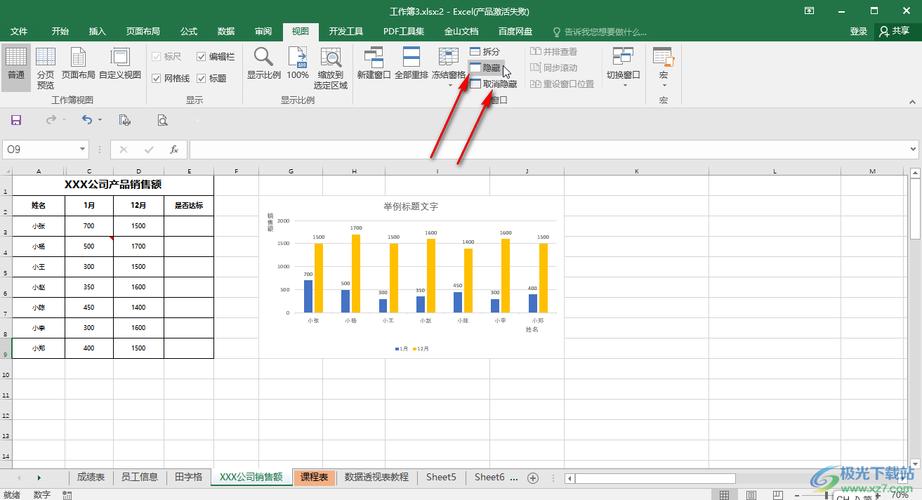Open Switch Windows (切换窗口) menu
922x500 pixels.
tap(623, 66)
